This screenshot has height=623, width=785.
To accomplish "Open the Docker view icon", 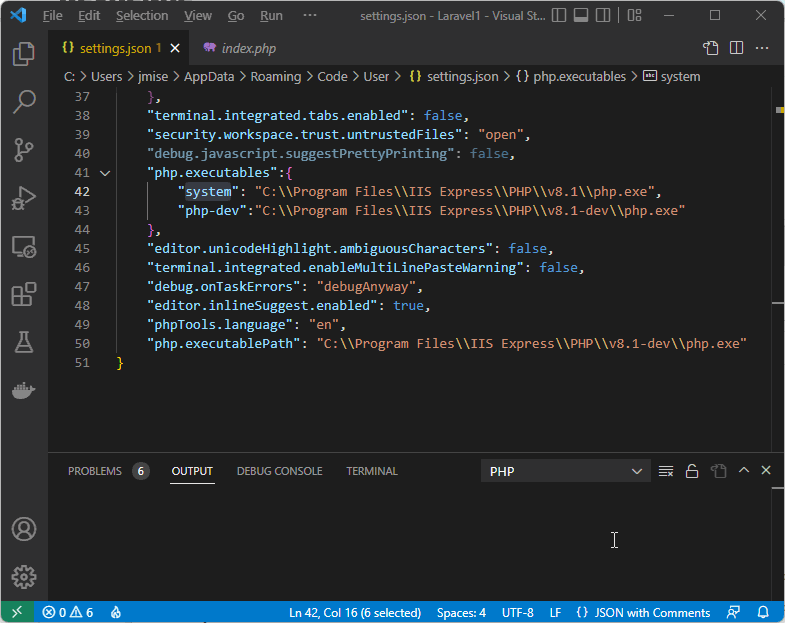I will click(x=24, y=391).
